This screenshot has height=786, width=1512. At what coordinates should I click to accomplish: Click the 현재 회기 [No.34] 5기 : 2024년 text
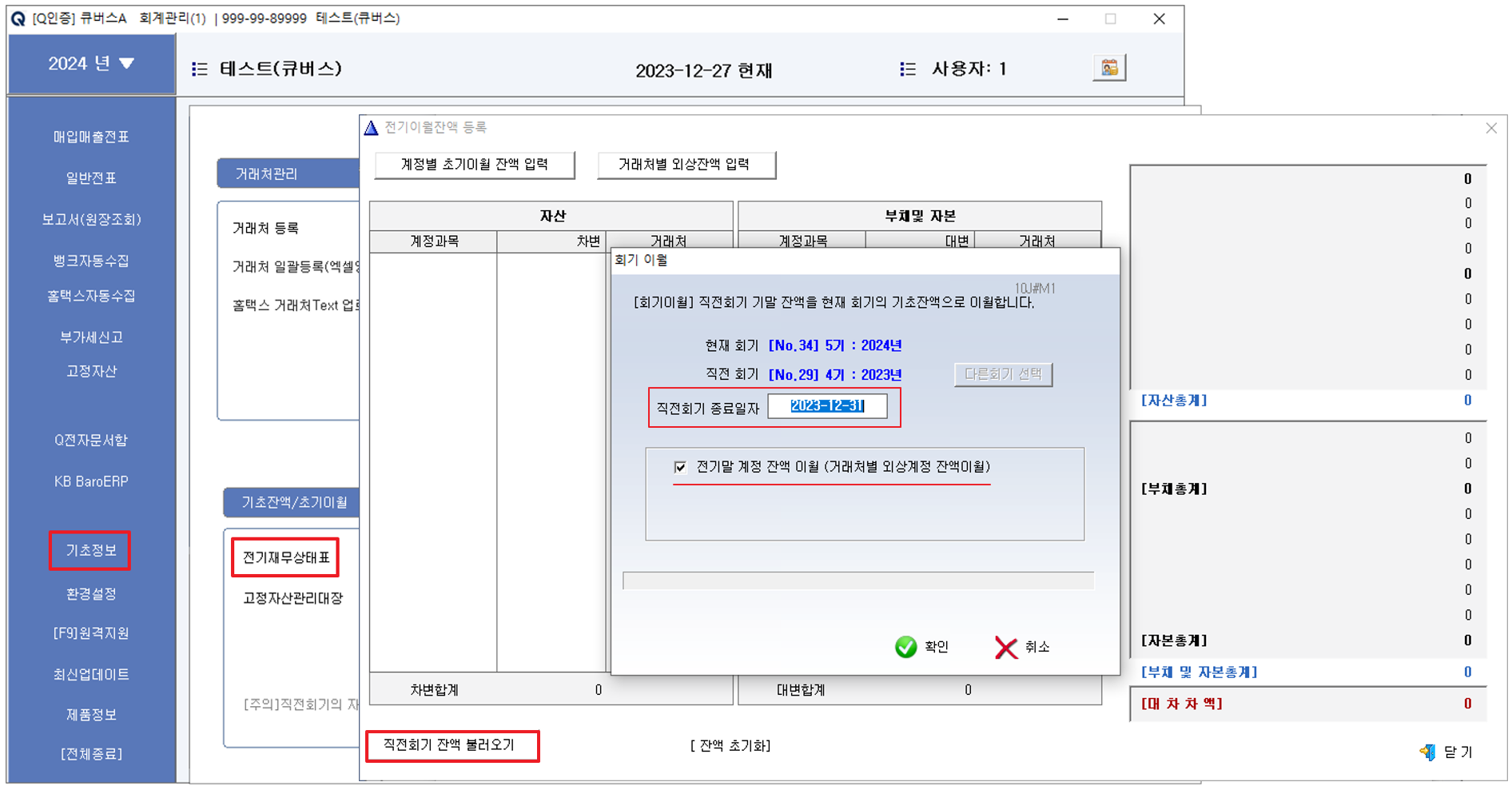pos(803,345)
